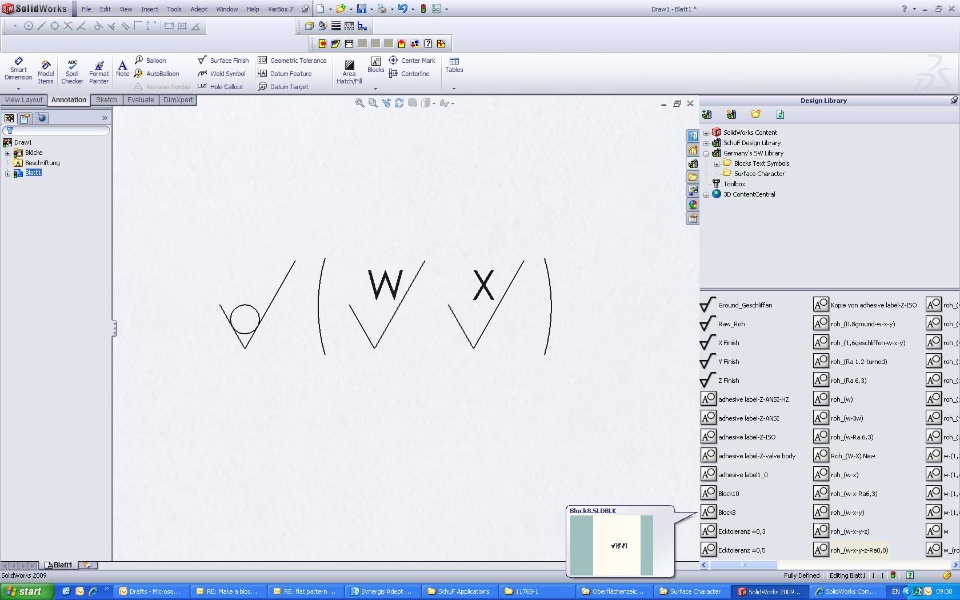Add a Balloon annotation
The height and width of the screenshot is (600, 960).
point(151,60)
